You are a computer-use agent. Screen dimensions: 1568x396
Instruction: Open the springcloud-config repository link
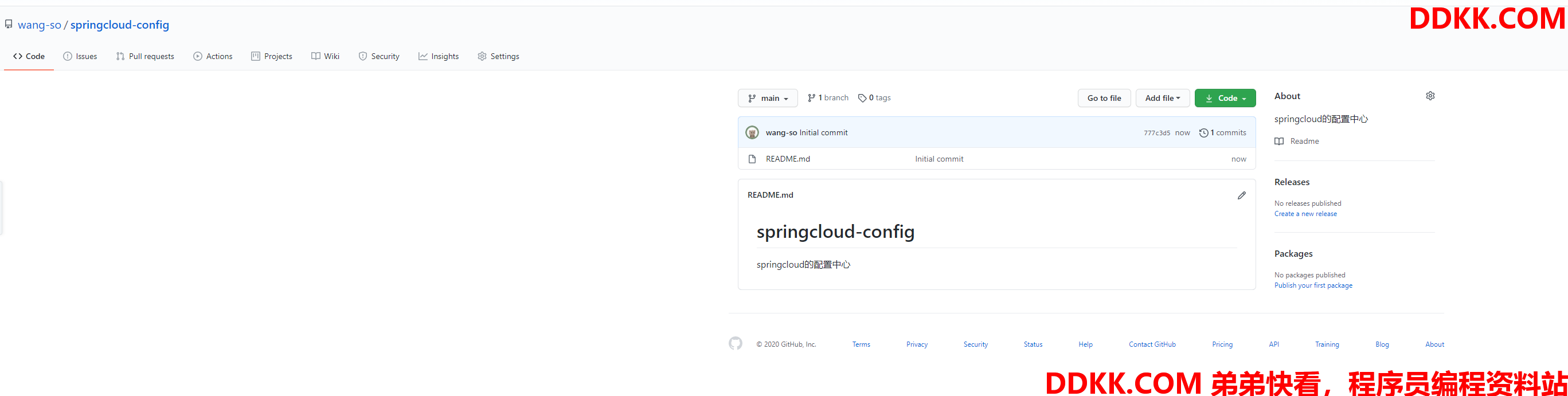tap(120, 25)
